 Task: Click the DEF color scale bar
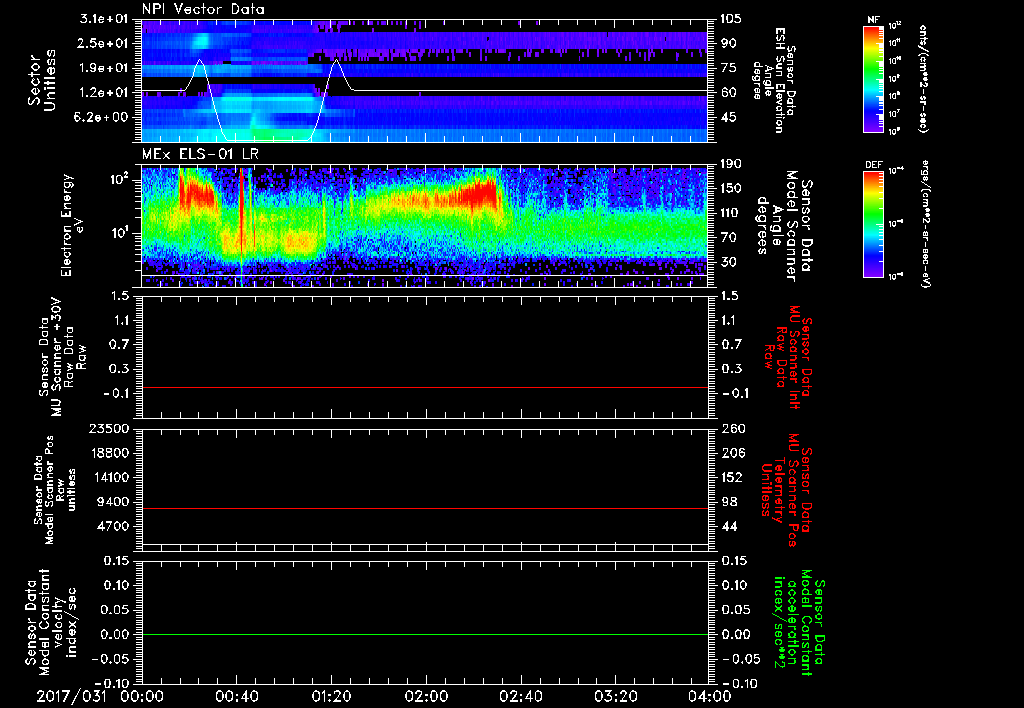point(874,224)
